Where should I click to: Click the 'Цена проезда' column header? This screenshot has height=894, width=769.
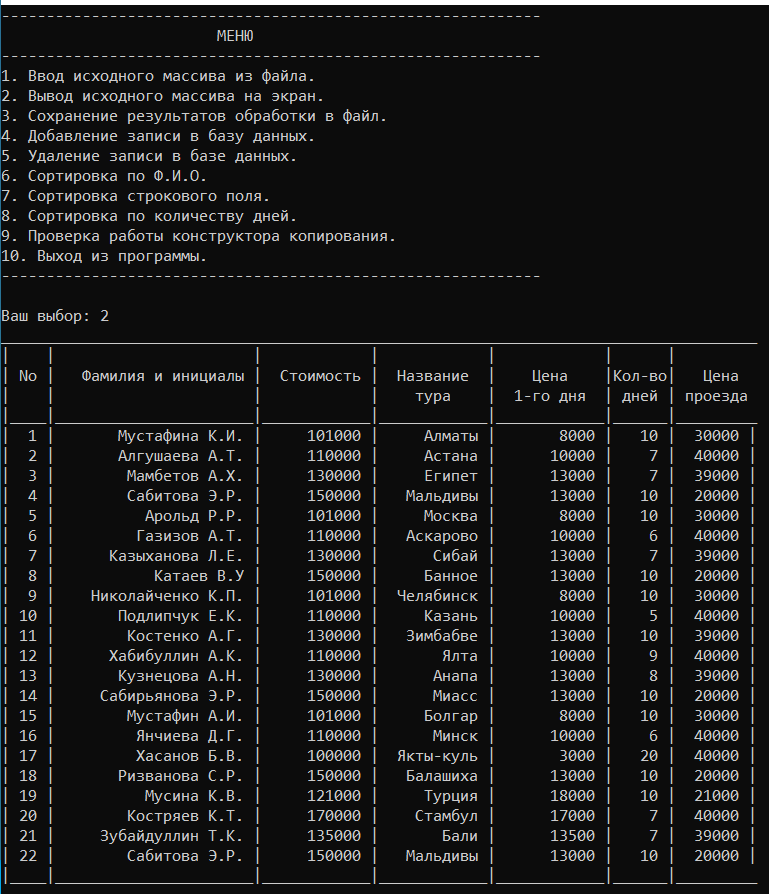point(716,385)
